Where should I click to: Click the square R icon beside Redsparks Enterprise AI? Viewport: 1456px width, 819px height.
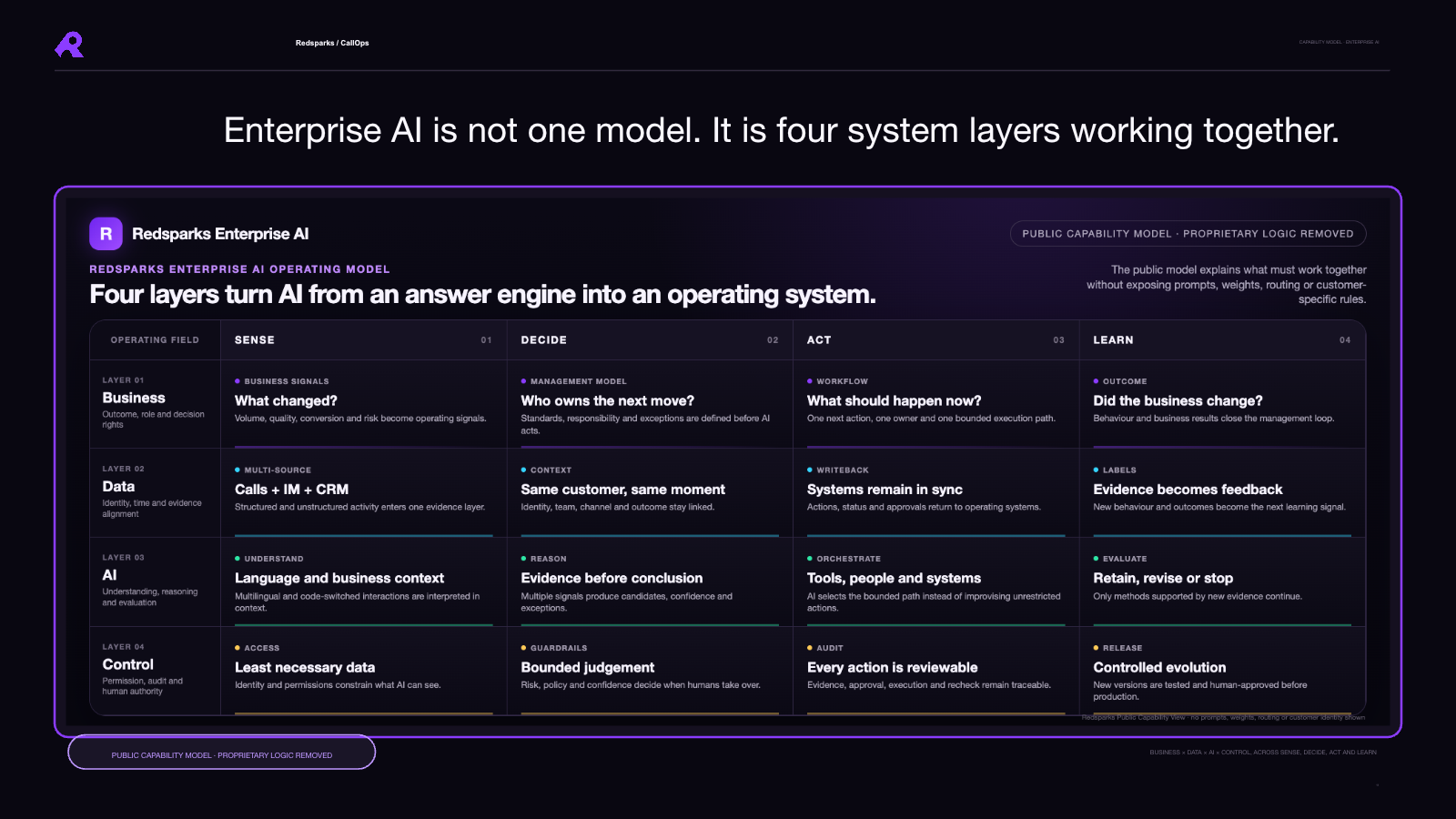(x=106, y=234)
